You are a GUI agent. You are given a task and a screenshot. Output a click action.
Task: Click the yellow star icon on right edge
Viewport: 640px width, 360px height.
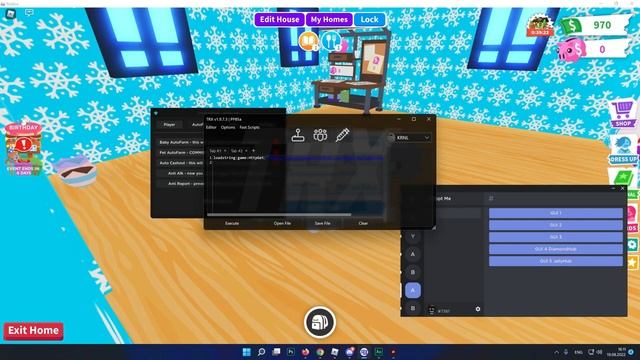[x=632, y=262]
